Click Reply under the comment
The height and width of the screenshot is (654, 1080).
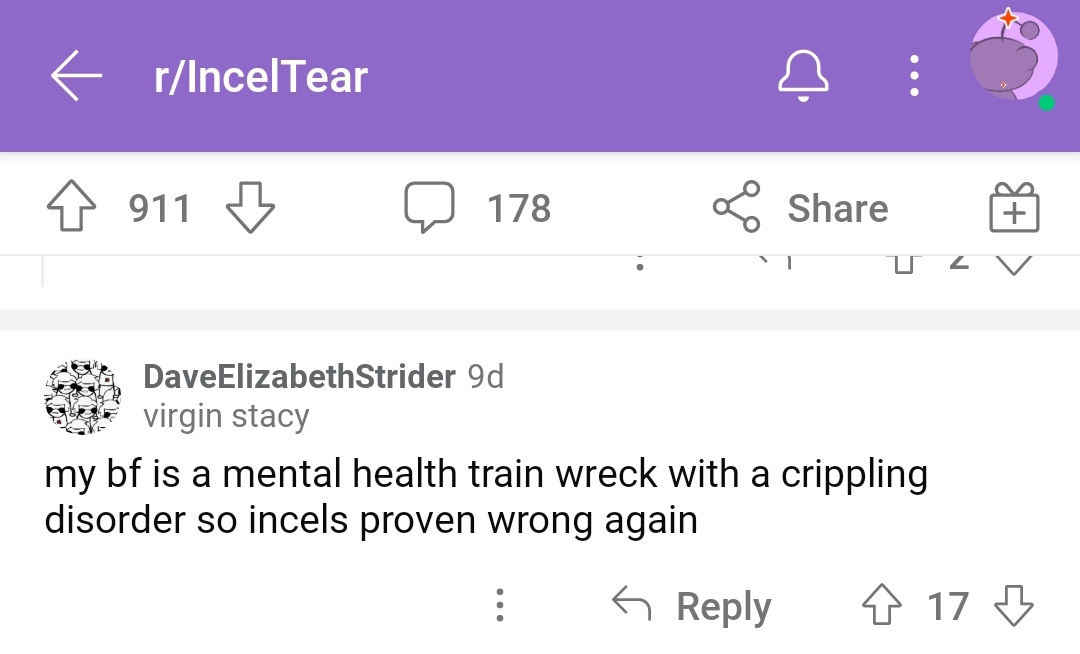pyautogui.click(x=723, y=606)
